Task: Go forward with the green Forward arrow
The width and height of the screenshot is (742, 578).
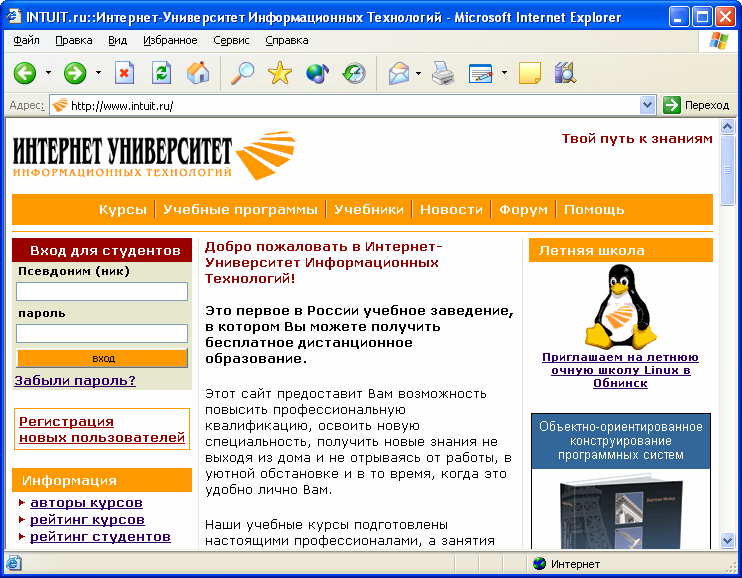Action: pos(75,73)
